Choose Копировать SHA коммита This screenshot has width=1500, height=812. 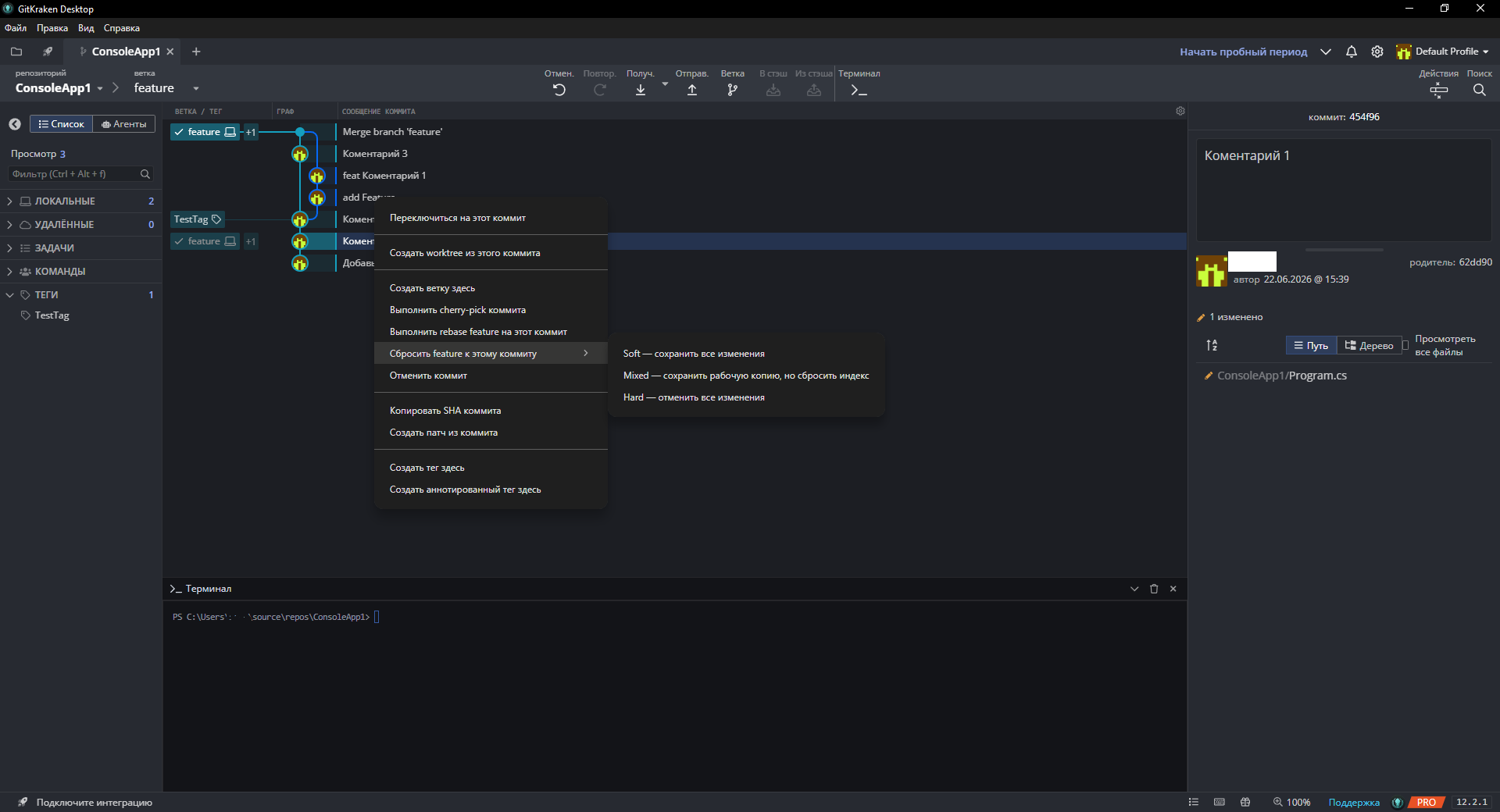pyautogui.click(x=491, y=411)
